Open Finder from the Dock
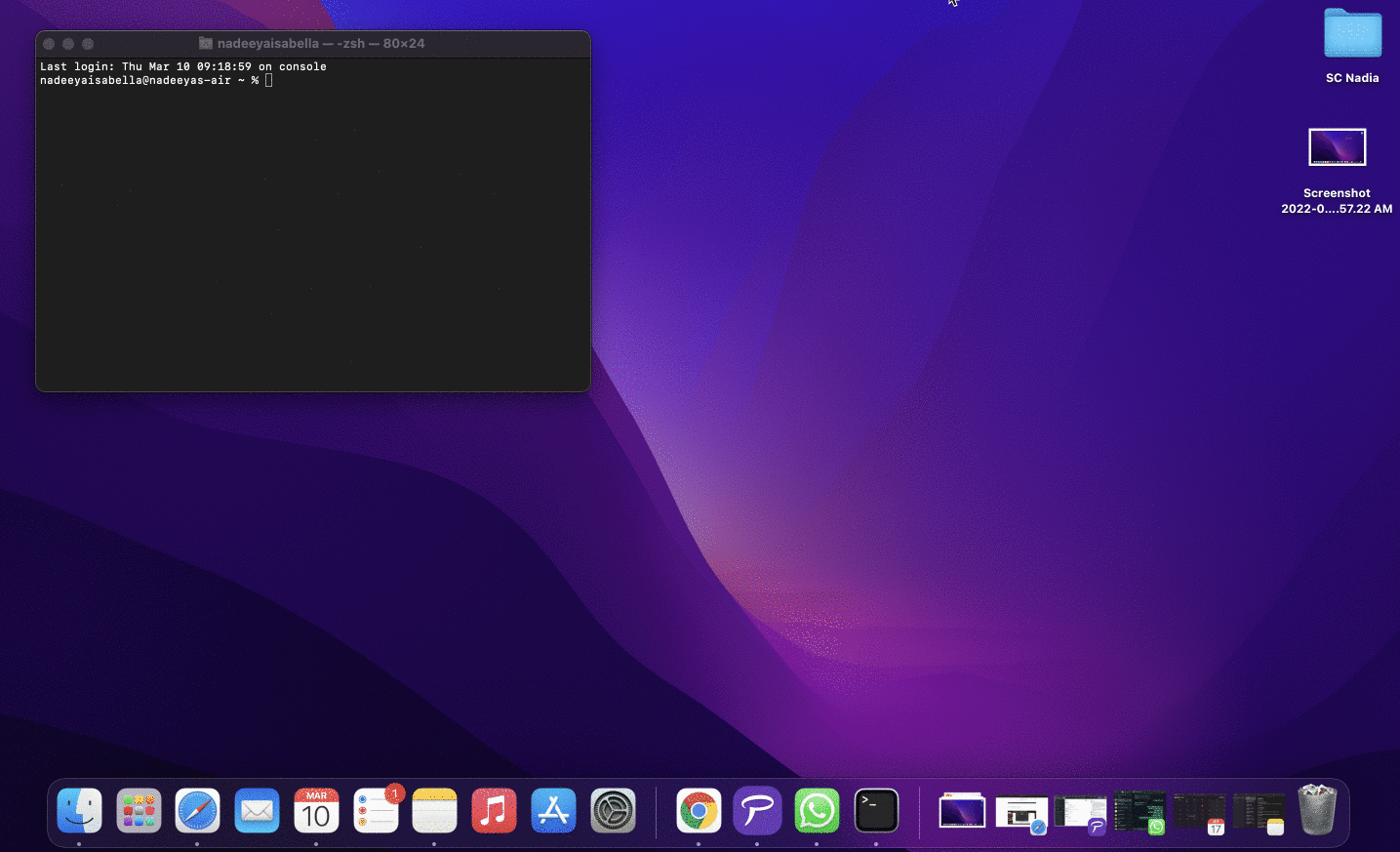The width and height of the screenshot is (1400, 852). pos(80,811)
